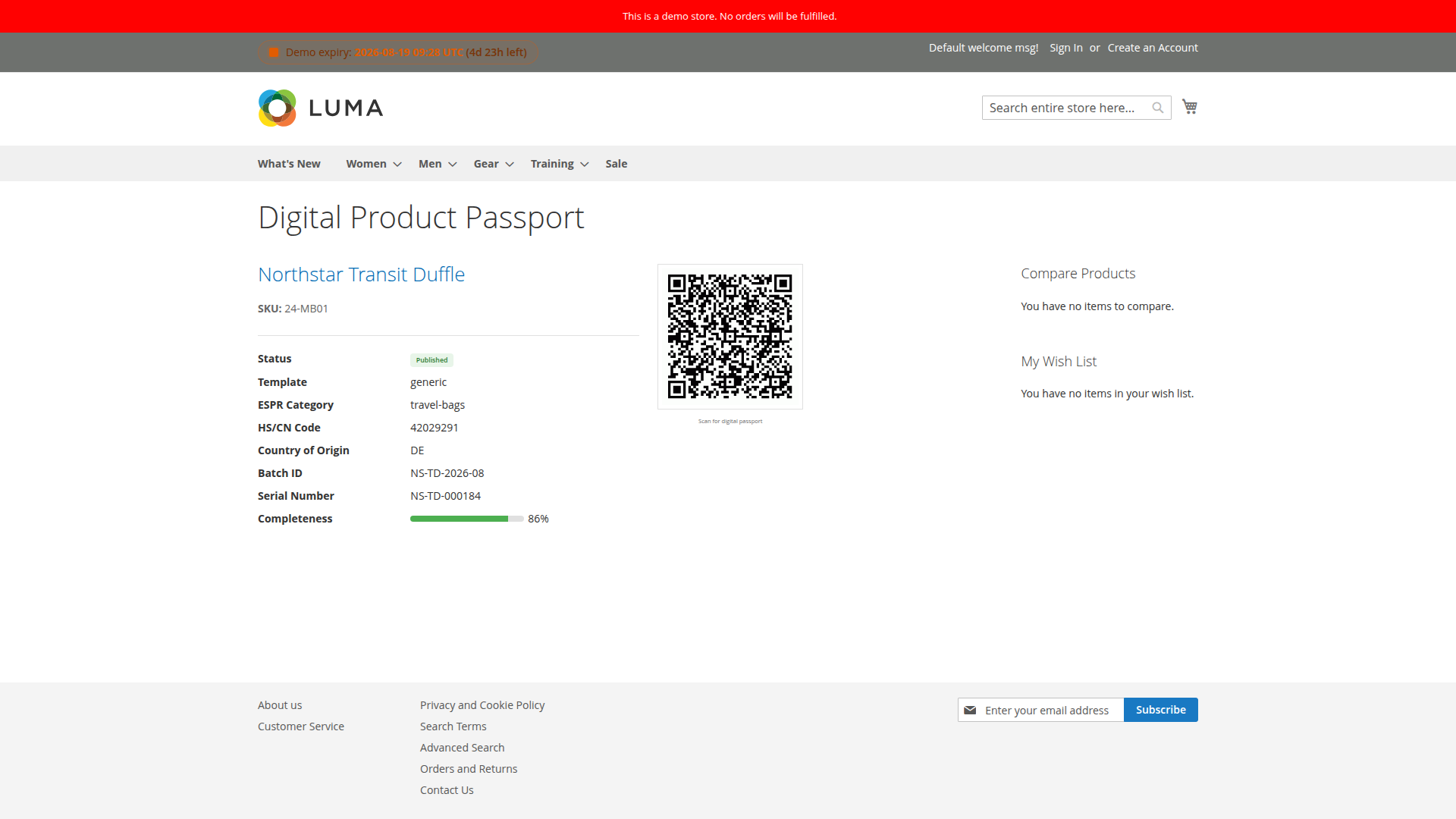The image size is (1456, 819).
Task: Click the 86% completeness value
Action: click(x=538, y=519)
